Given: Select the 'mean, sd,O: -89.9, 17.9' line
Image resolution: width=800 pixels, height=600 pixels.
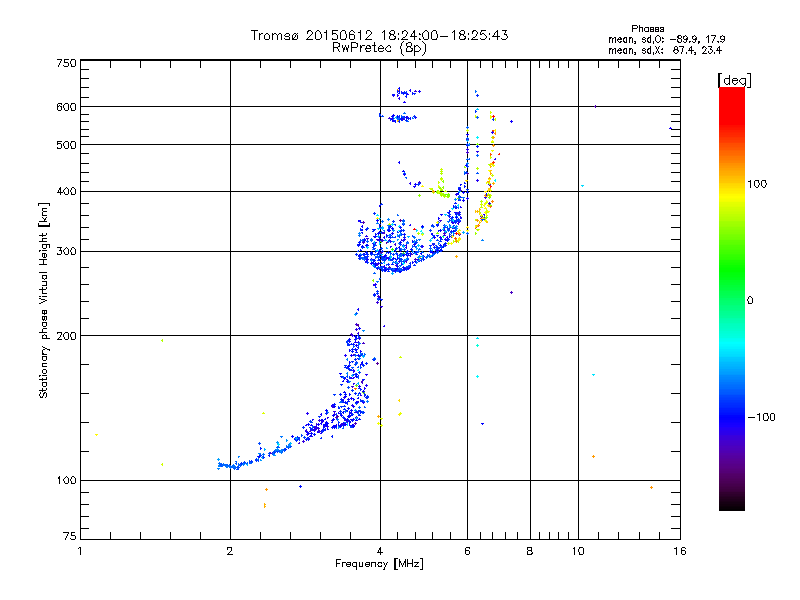Looking at the screenshot, I should (667, 39).
